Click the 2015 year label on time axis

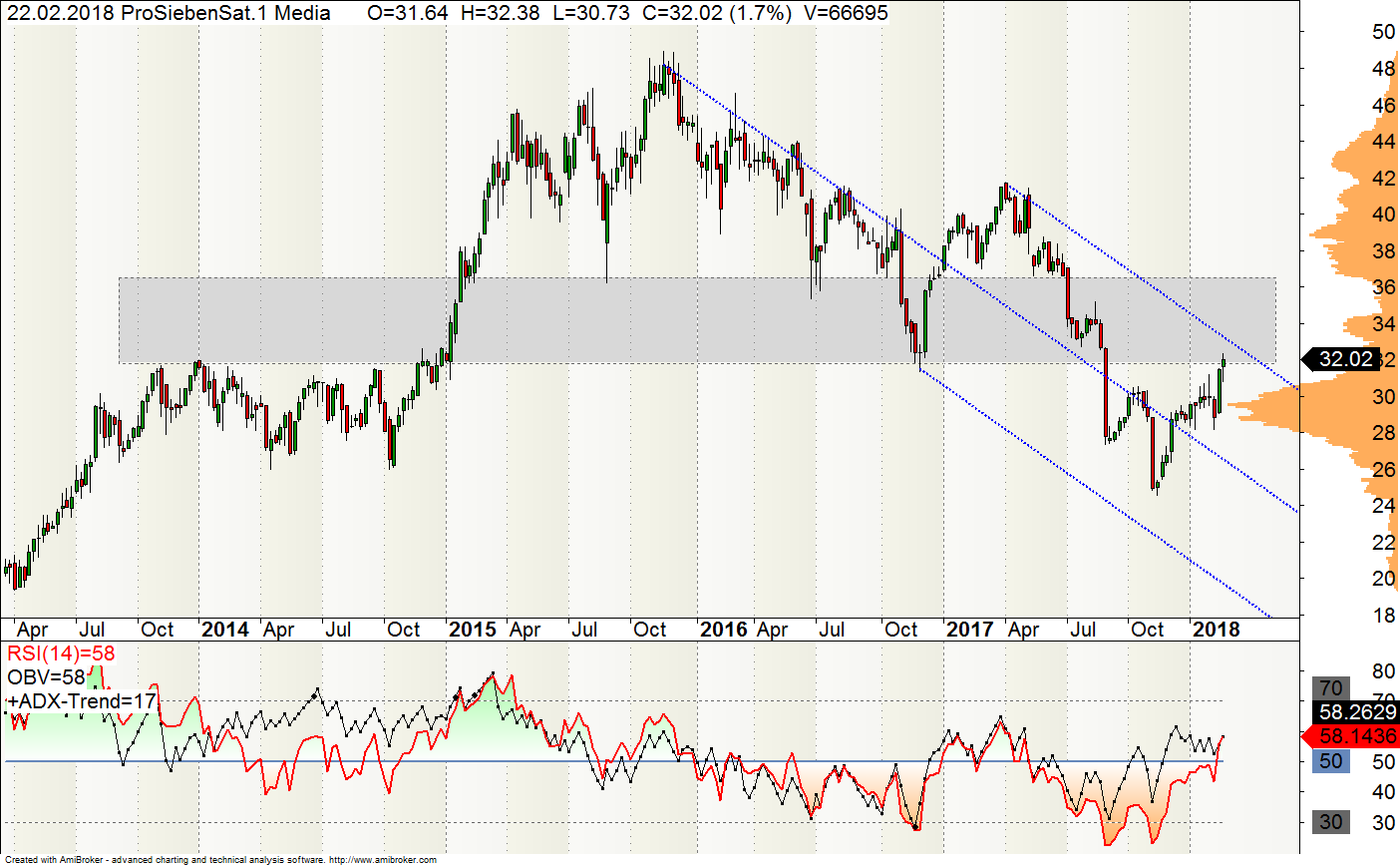tap(473, 630)
